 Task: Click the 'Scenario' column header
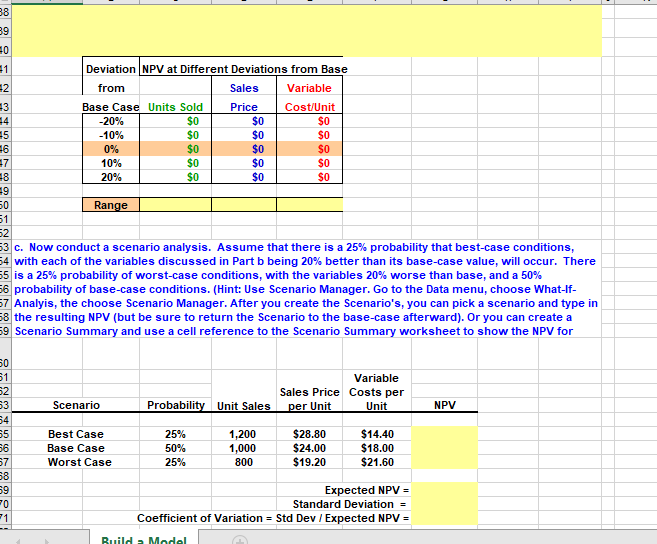point(76,405)
